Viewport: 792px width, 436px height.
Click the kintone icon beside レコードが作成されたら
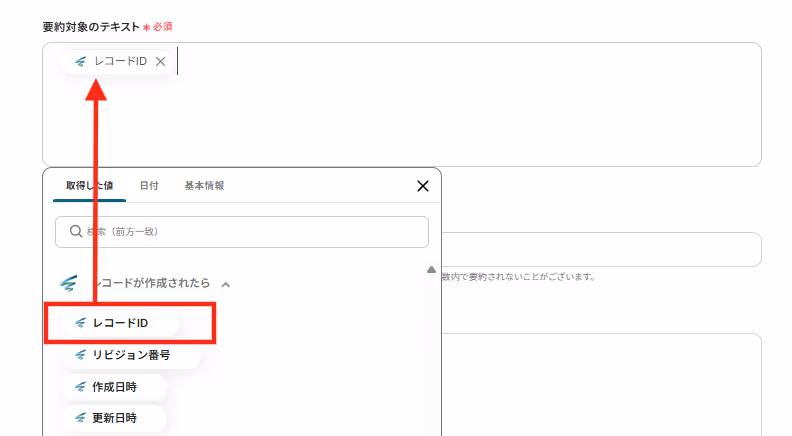(69, 283)
